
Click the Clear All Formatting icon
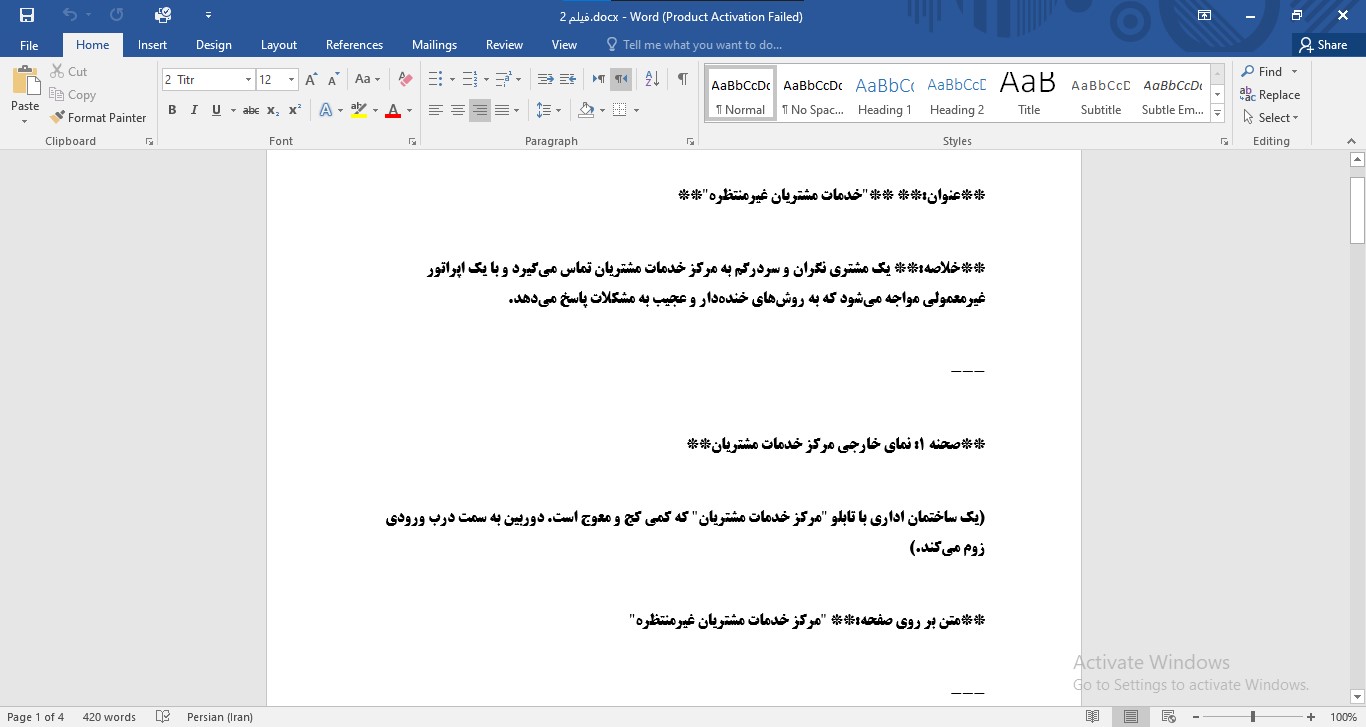(x=405, y=79)
